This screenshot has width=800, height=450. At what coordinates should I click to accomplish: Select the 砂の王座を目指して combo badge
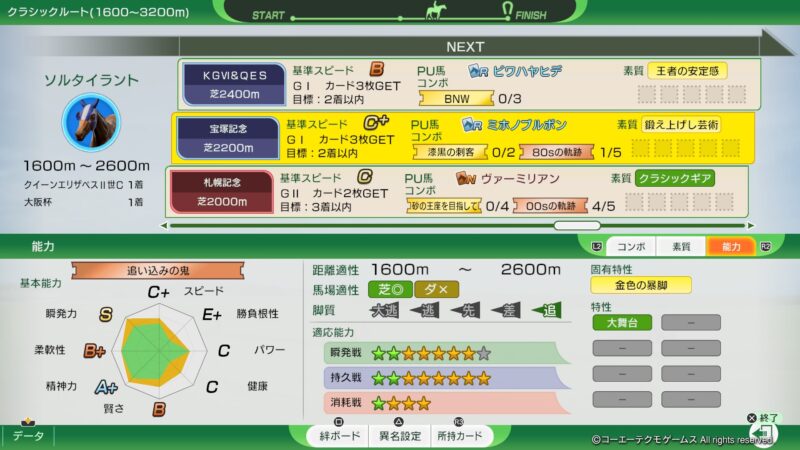click(x=444, y=206)
